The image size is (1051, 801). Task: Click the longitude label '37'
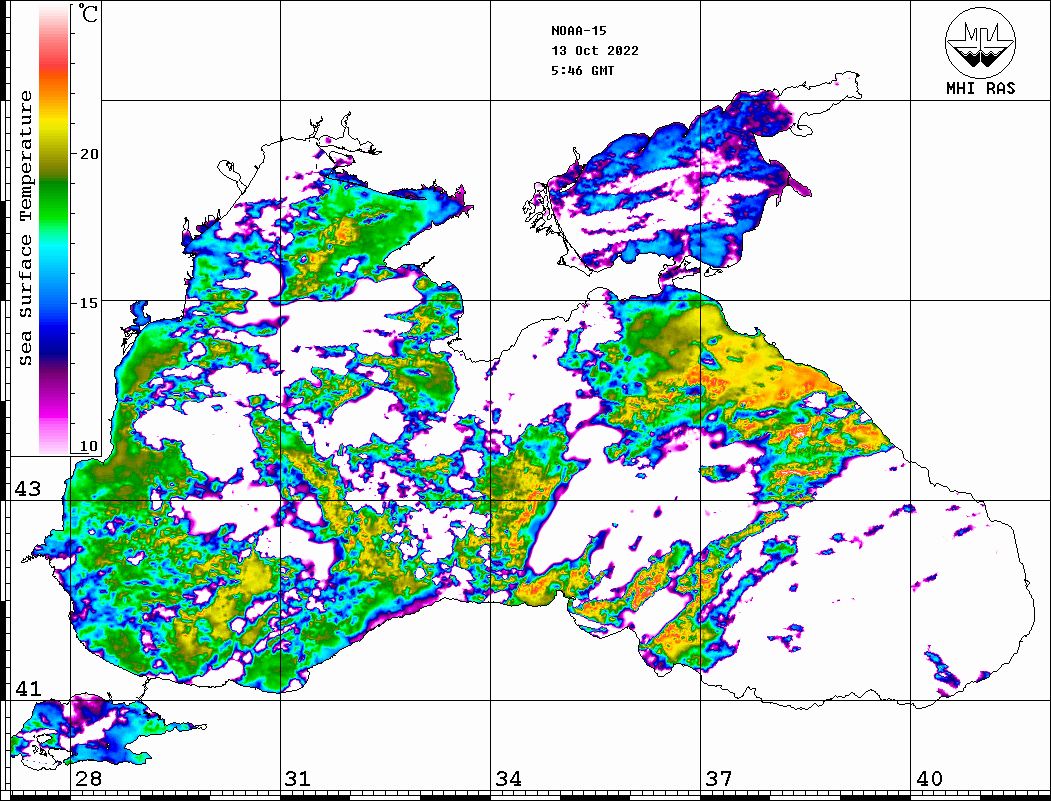[x=719, y=779]
